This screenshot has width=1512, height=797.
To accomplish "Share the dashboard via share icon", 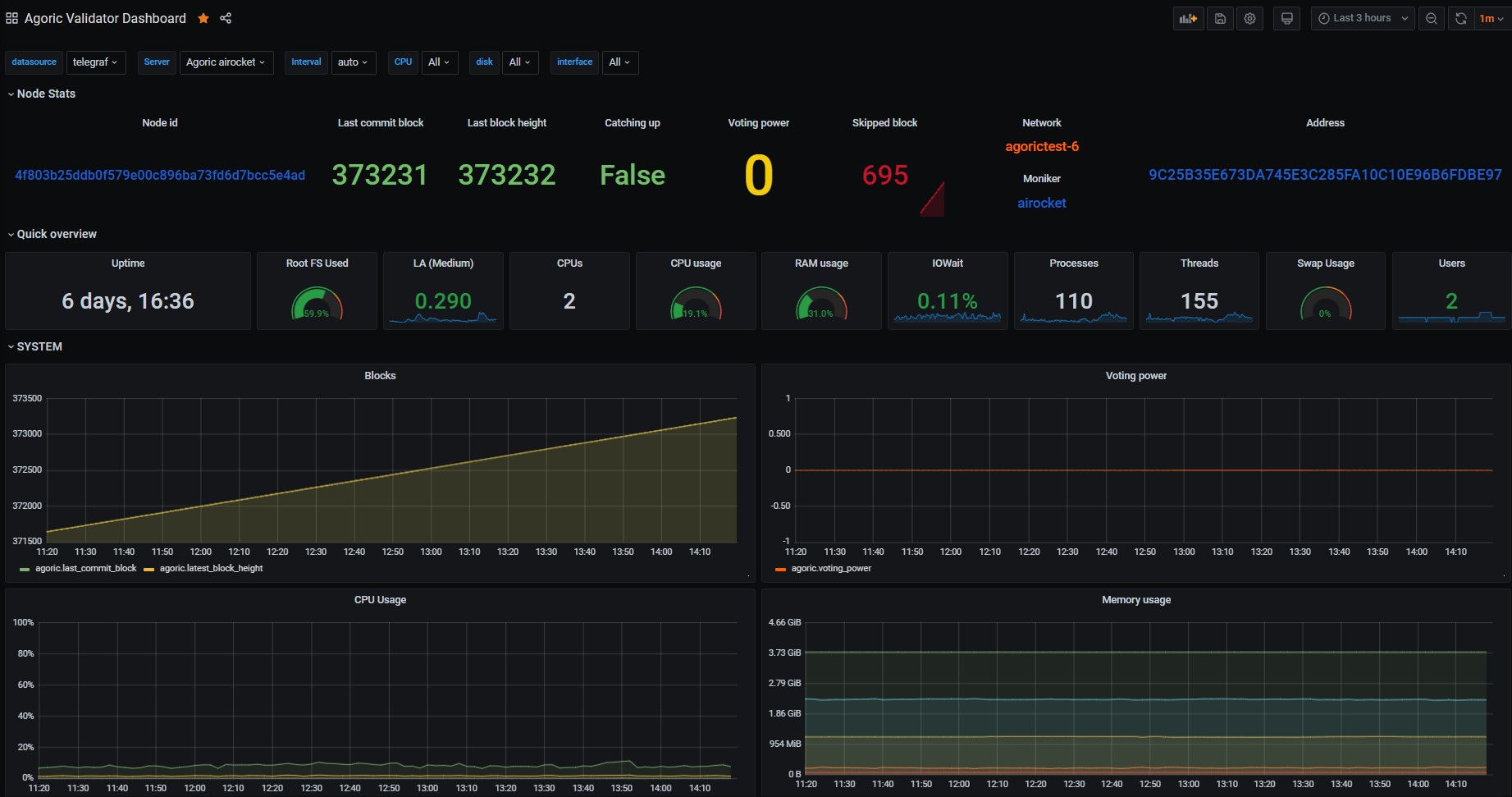I will [x=226, y=18].
